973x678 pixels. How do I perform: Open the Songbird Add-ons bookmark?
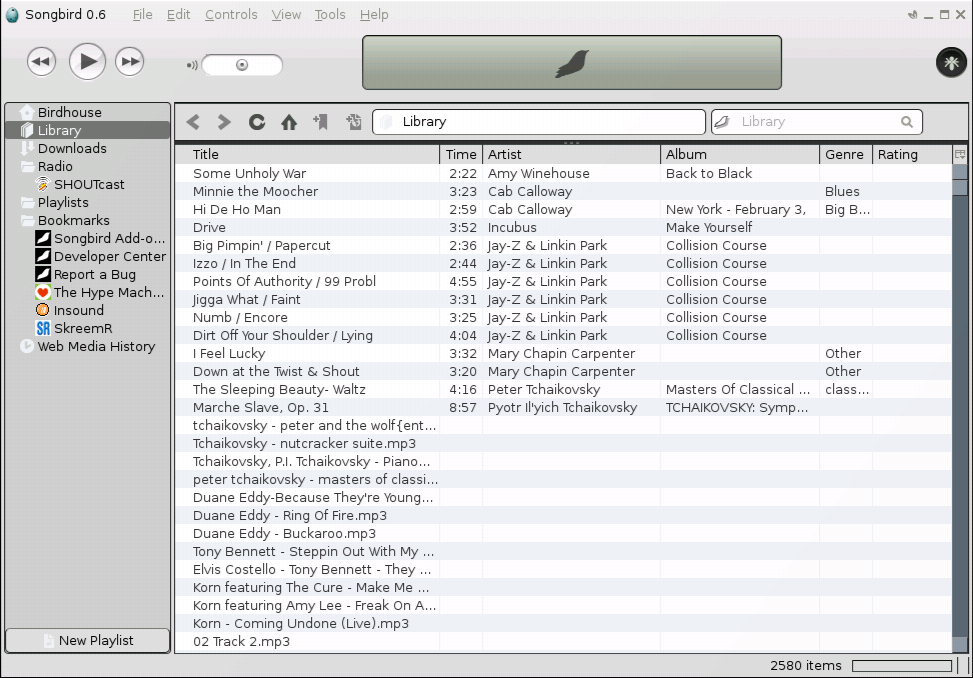point(87,238)
